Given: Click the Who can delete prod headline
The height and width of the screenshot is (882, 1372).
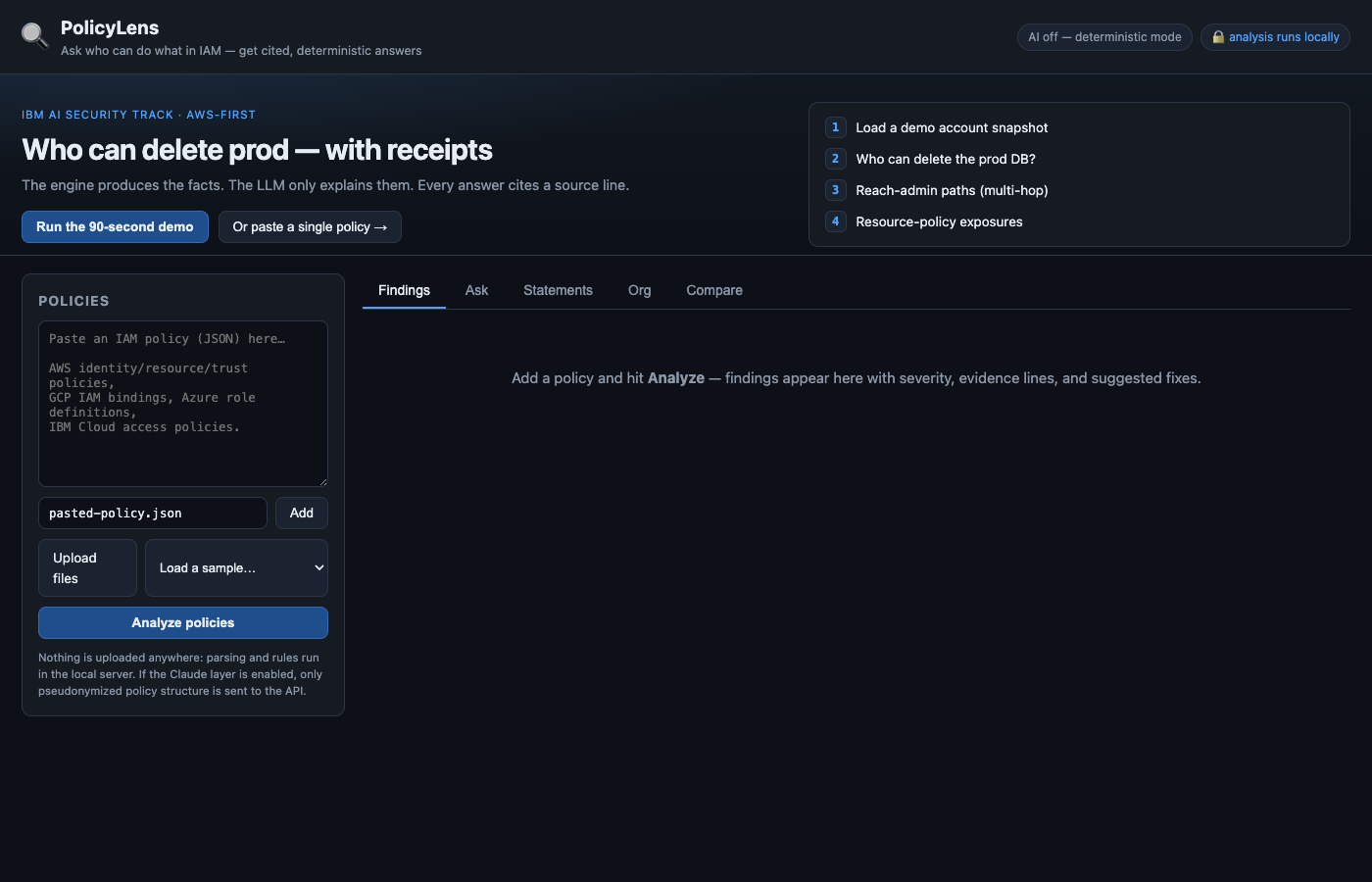Looking at the screenshot, I should [x=257, y=149].
